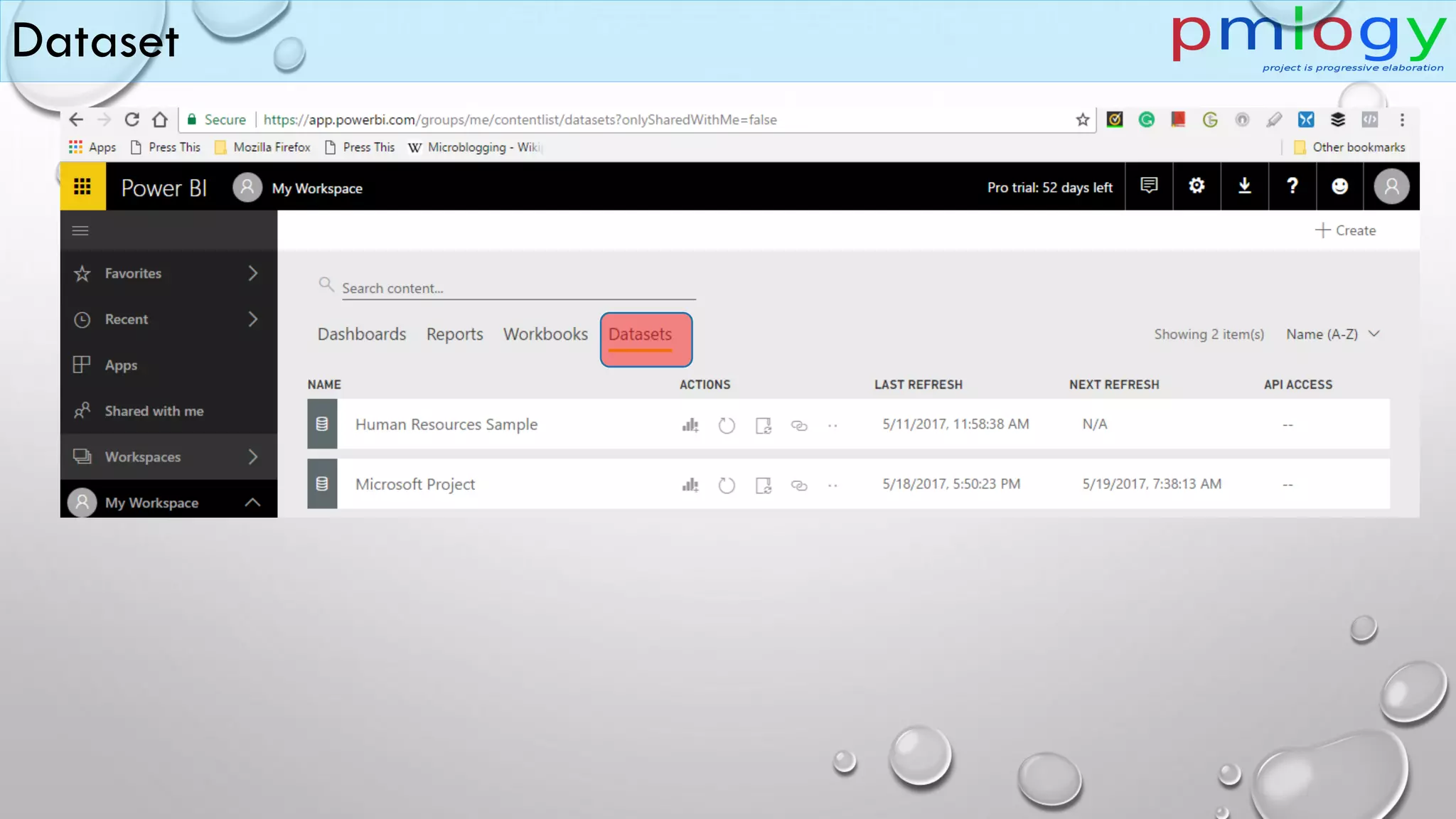This screenshot has height=819, width=1456.
Task: Toggle the hamburger navigation pane button
Action: coord(80,230)
